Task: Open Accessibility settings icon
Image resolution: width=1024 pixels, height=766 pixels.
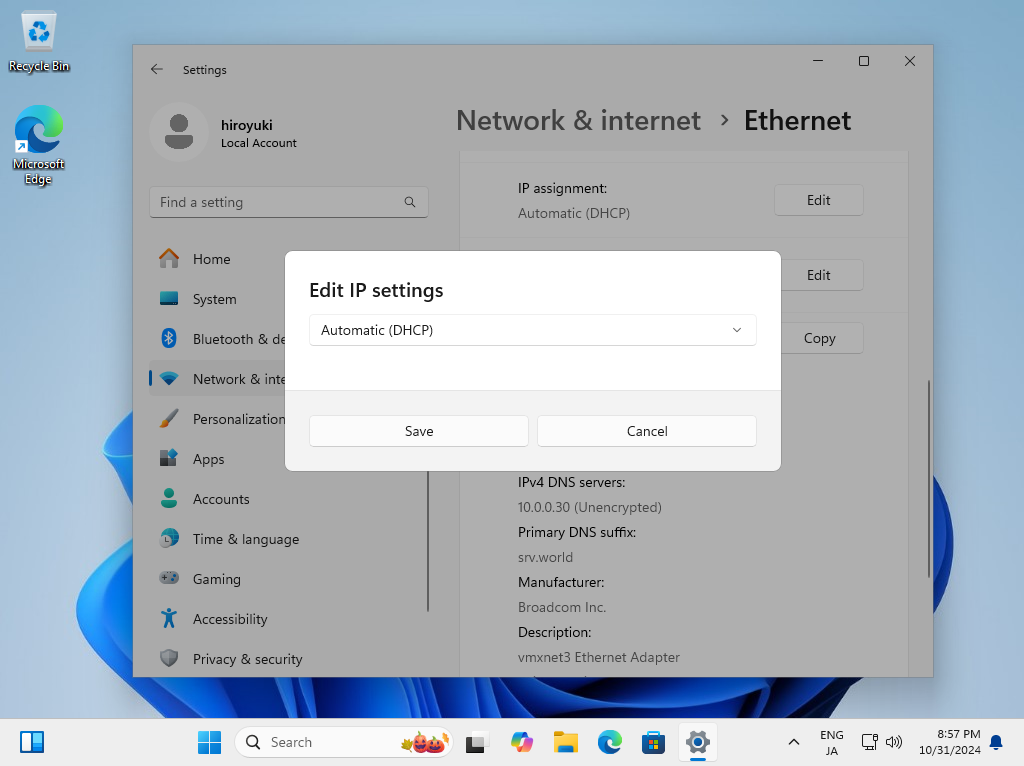Action: [170, 619]
